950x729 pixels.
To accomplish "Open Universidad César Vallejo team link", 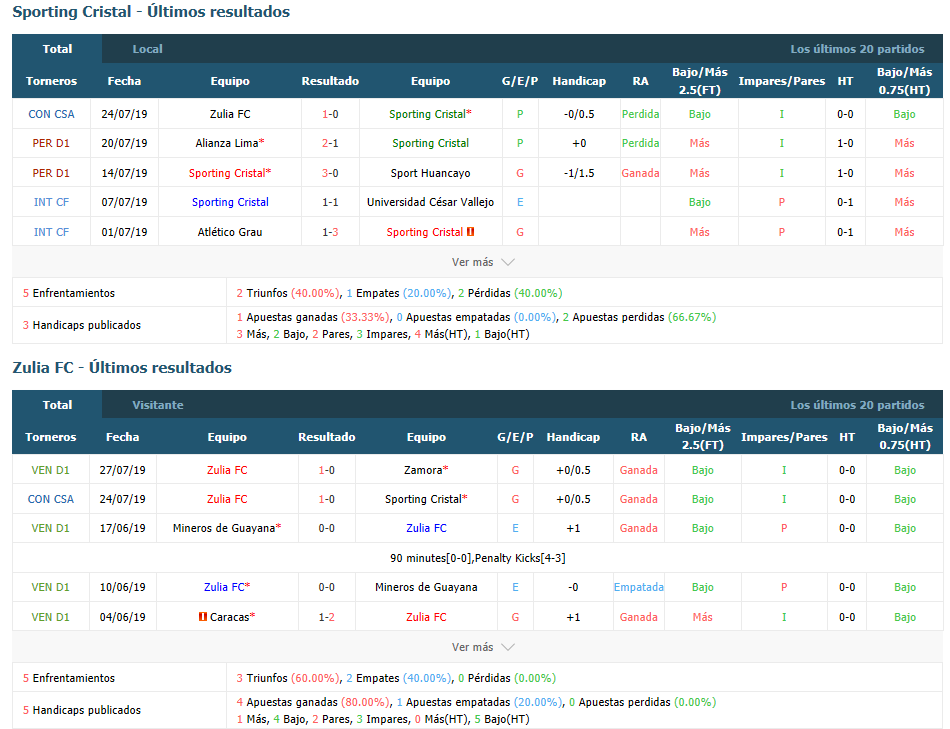I will point(430,202).
